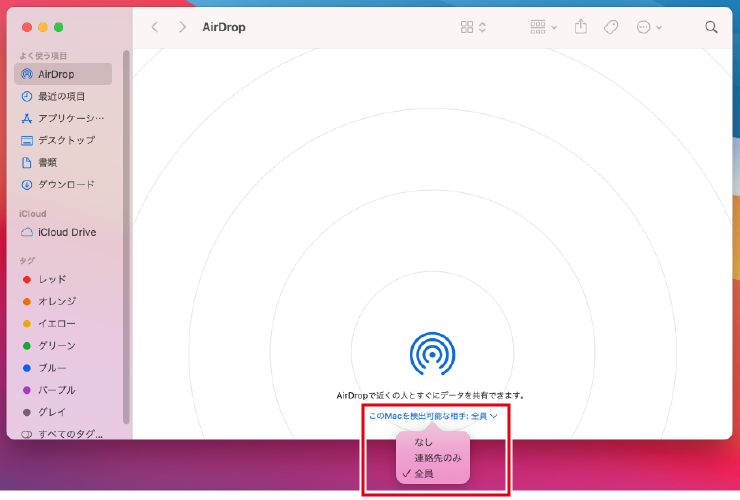Select the パープル tag
This screenshot has width=740, height=500.
pos(63,390)
